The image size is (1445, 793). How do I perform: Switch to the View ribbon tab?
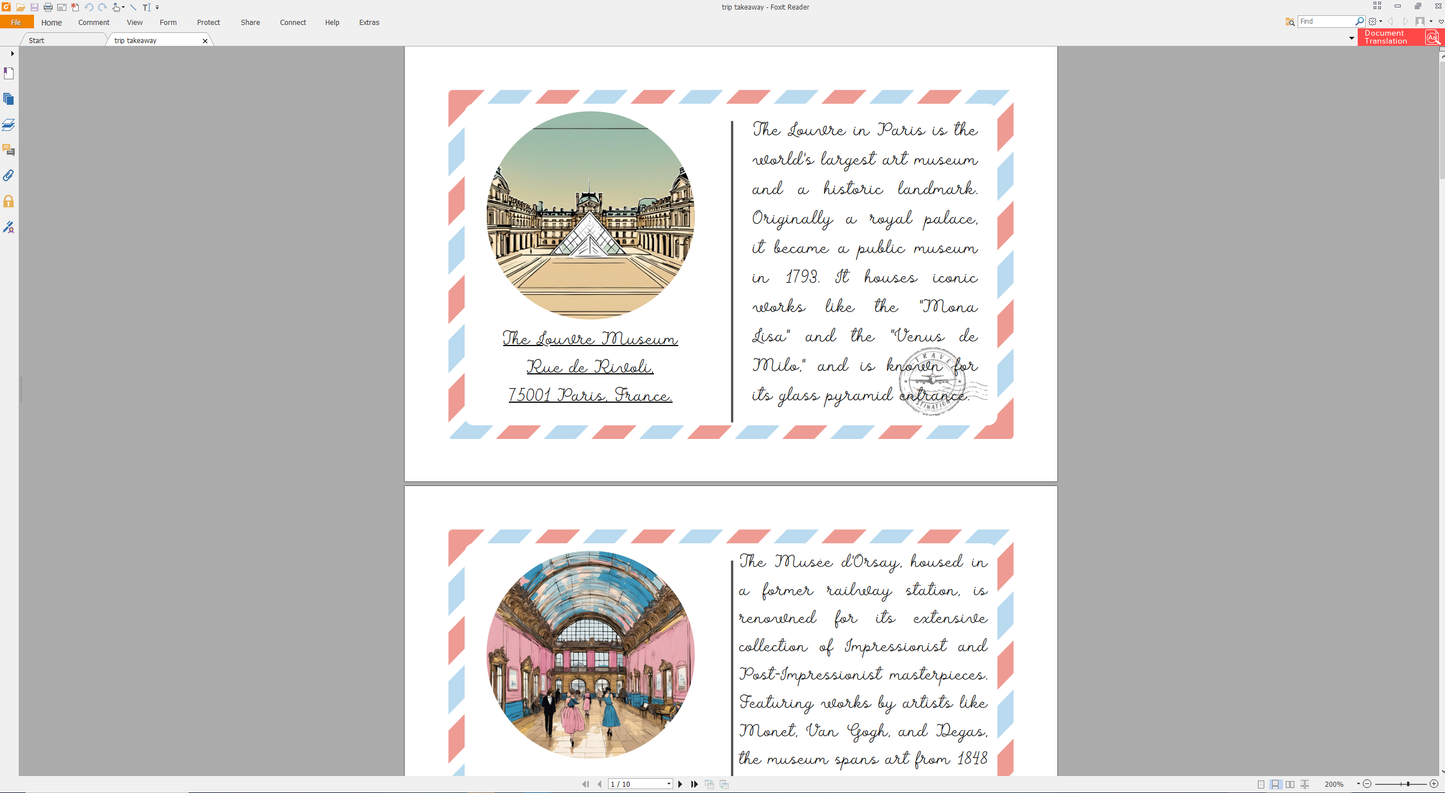coord(134,22)
